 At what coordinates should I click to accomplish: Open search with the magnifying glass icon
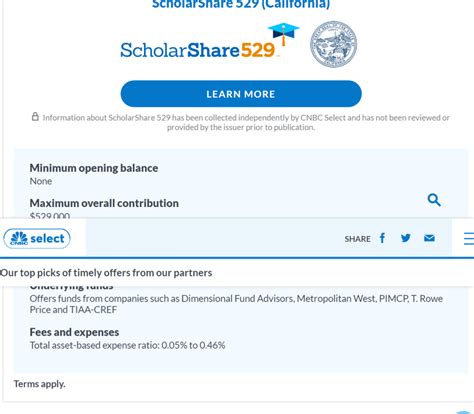[434, 200]
